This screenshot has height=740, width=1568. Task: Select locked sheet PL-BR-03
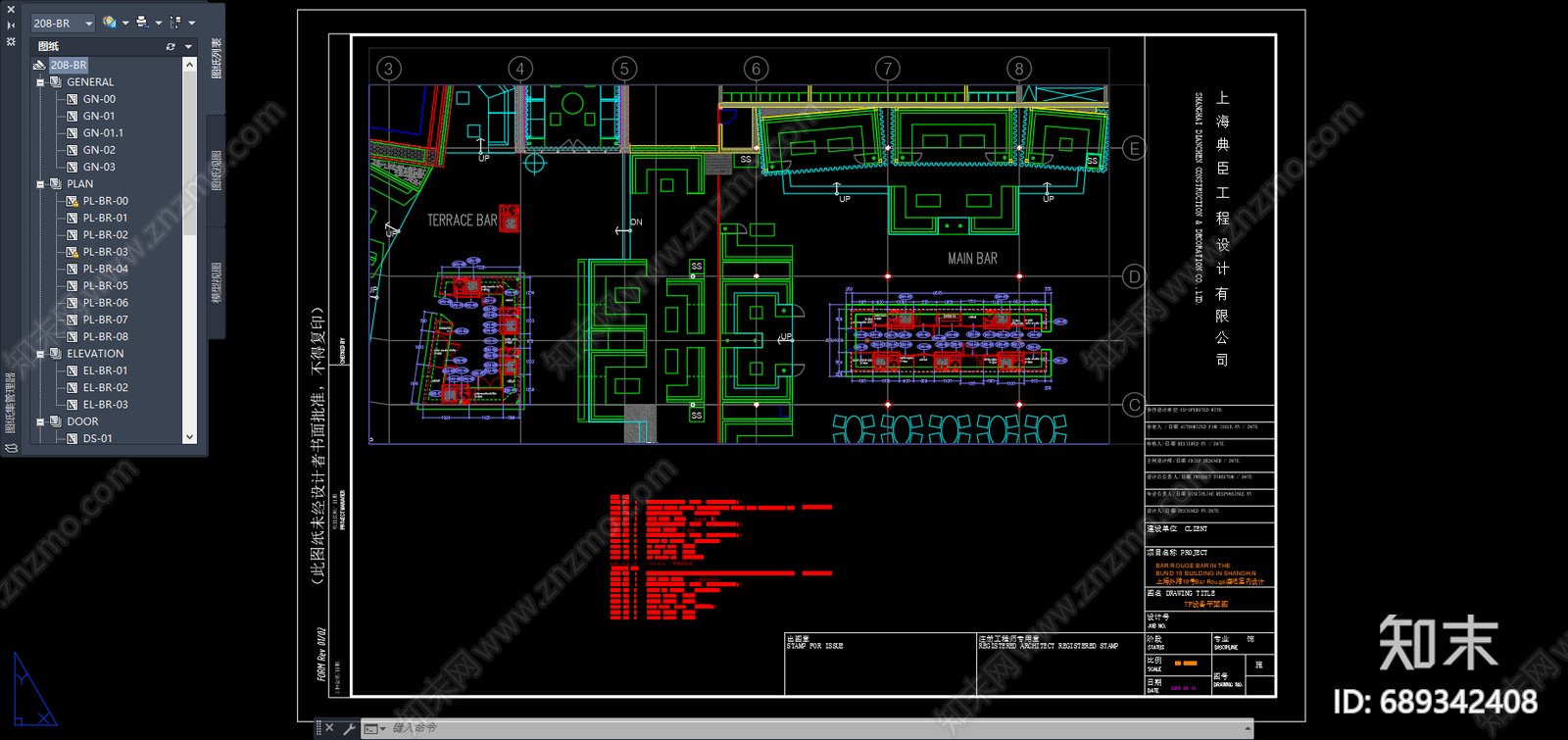click(105, 252)
